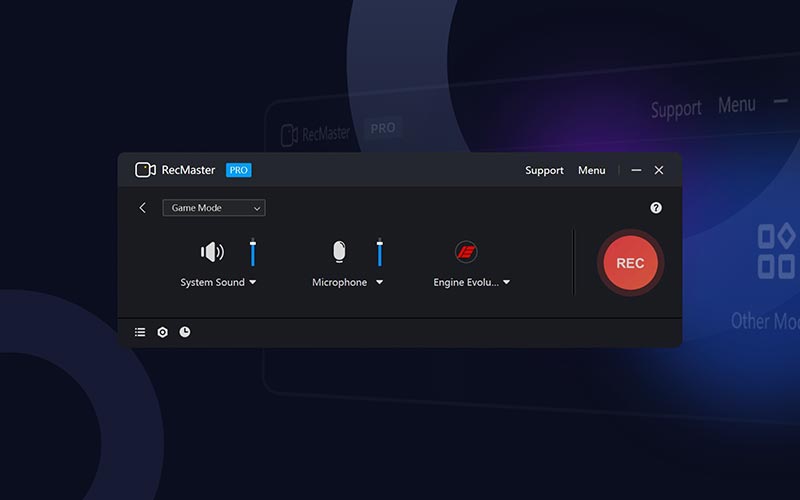Screen dimensions: 800x500
Task: Open the Support link
Action: pyautogui.click(x=544, y=170)
